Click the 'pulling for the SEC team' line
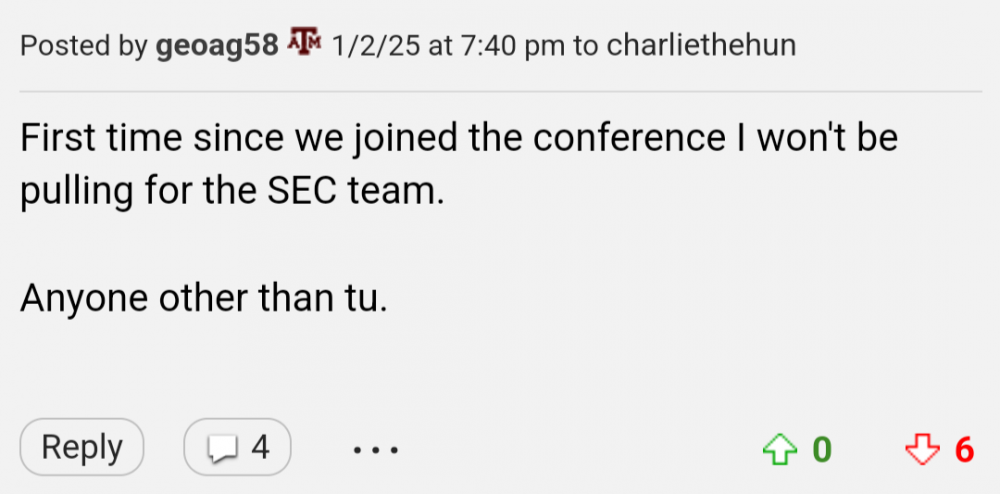The height and width of the screenshot is (494, 1000). pyautogui.click(x=230, y=190)
